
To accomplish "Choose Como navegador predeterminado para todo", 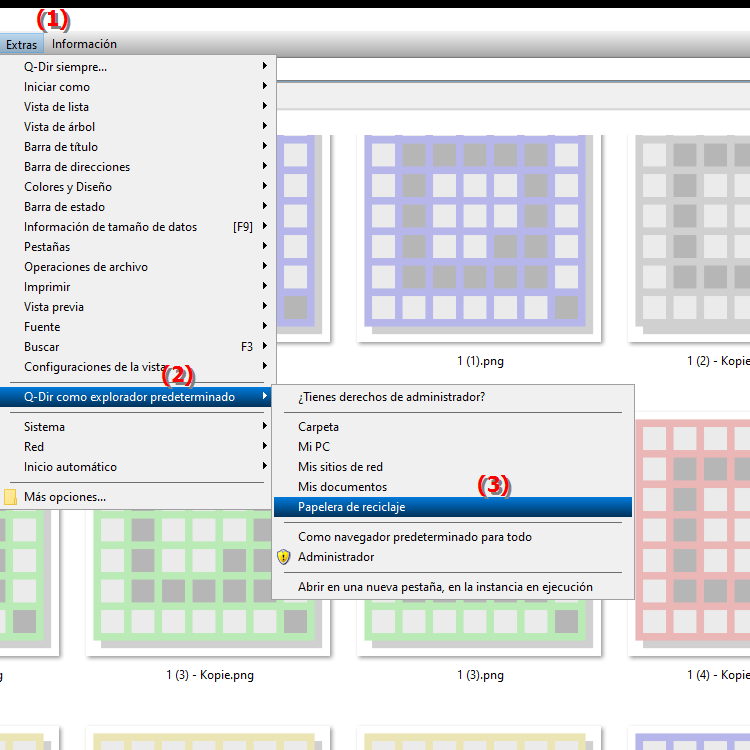I will (453, 537).
